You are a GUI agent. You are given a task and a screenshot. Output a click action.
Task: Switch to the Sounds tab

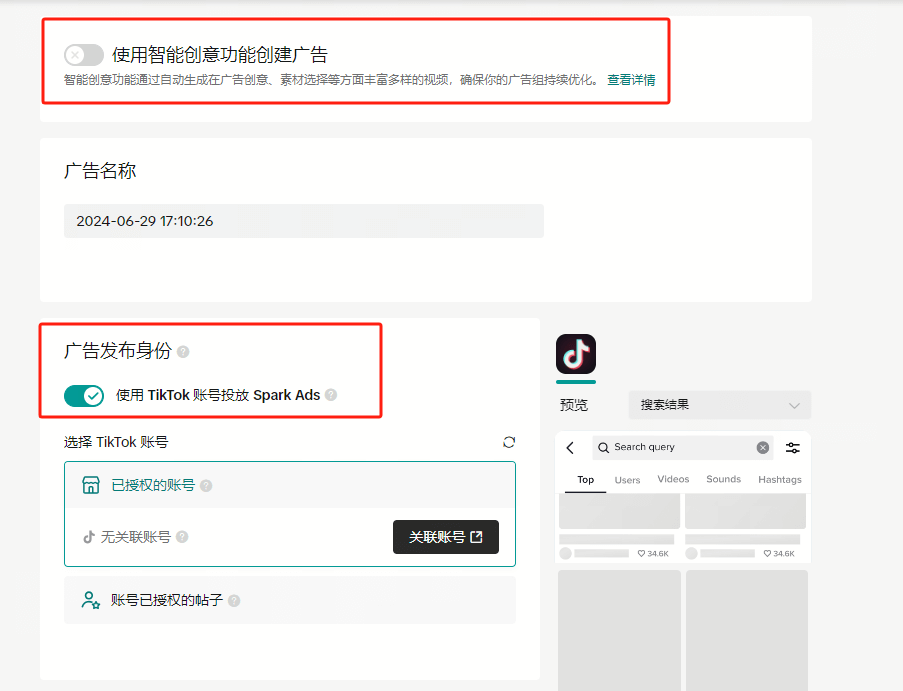click(723, 479)
